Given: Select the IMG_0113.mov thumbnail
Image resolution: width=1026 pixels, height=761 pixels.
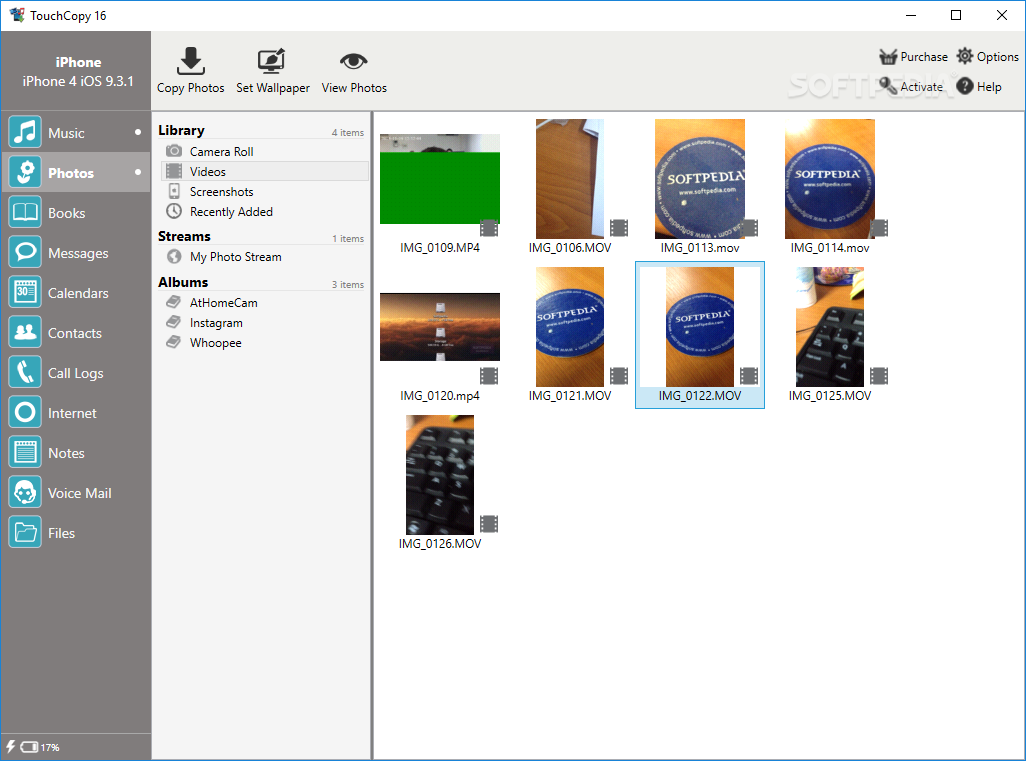Looking at the screenshot, I should [699, 179].
